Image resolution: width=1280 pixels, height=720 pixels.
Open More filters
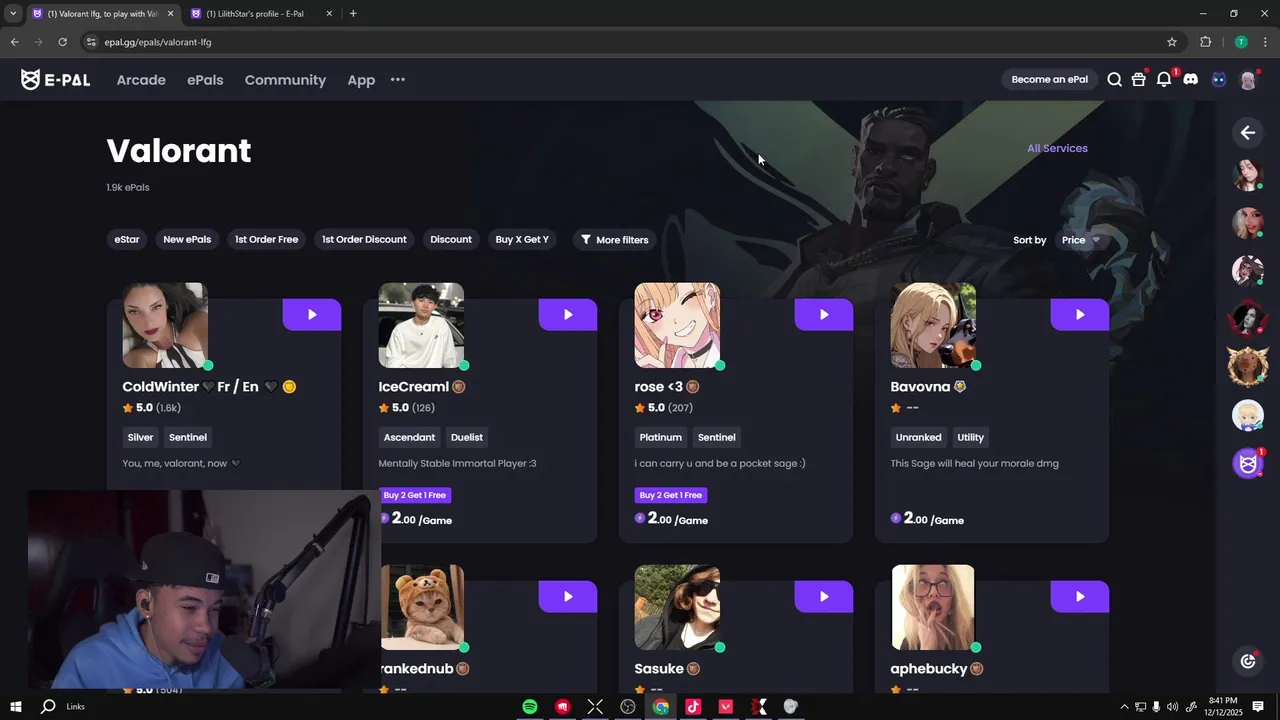pos(614,240)
